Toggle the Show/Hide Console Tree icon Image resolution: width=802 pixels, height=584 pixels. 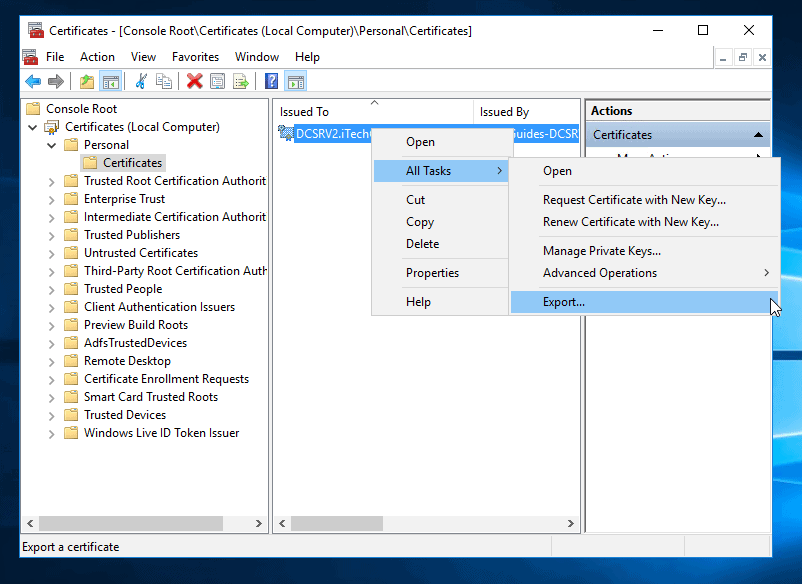click(112, 81)
